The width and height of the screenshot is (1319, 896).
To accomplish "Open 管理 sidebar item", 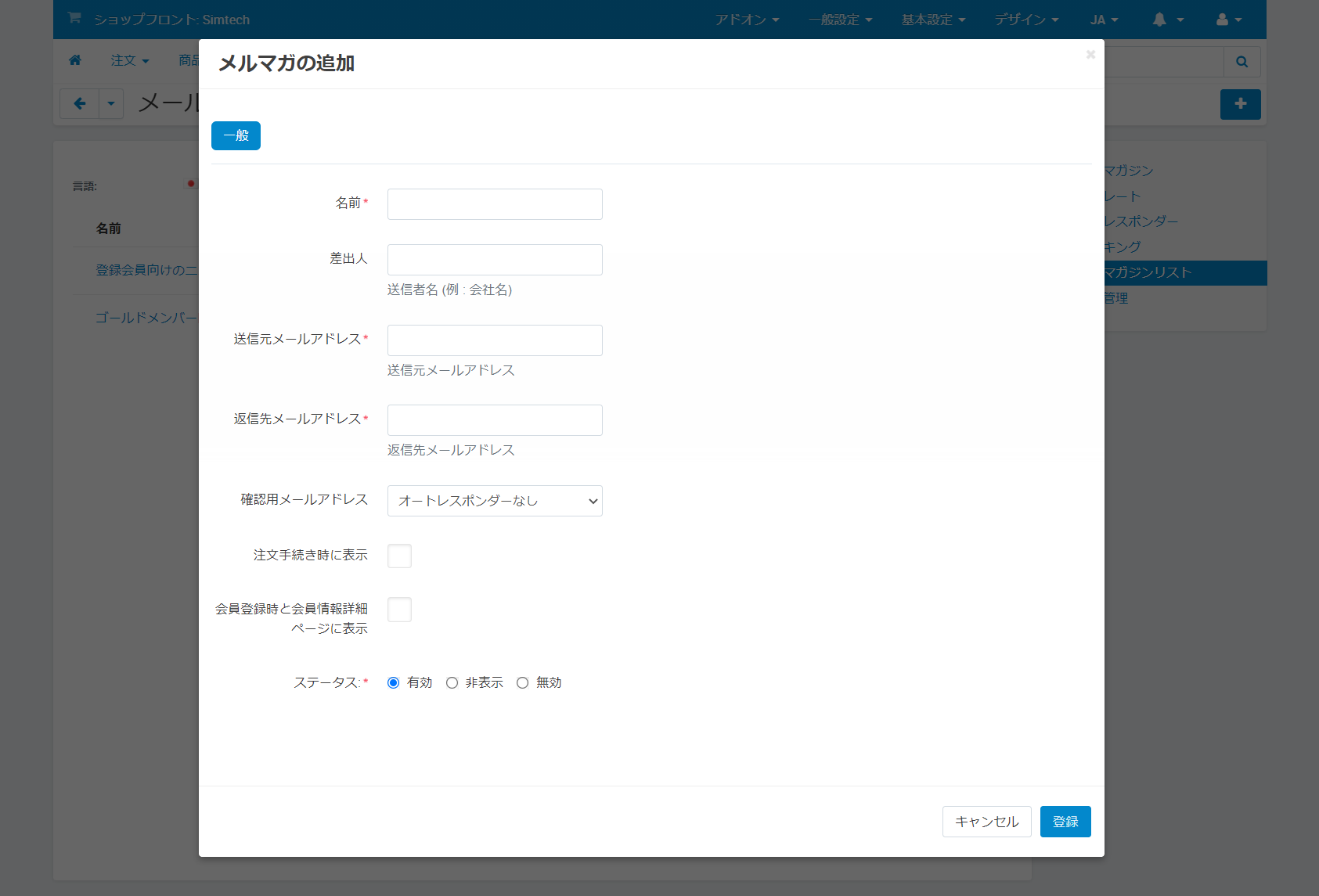I will (1116, 298).
